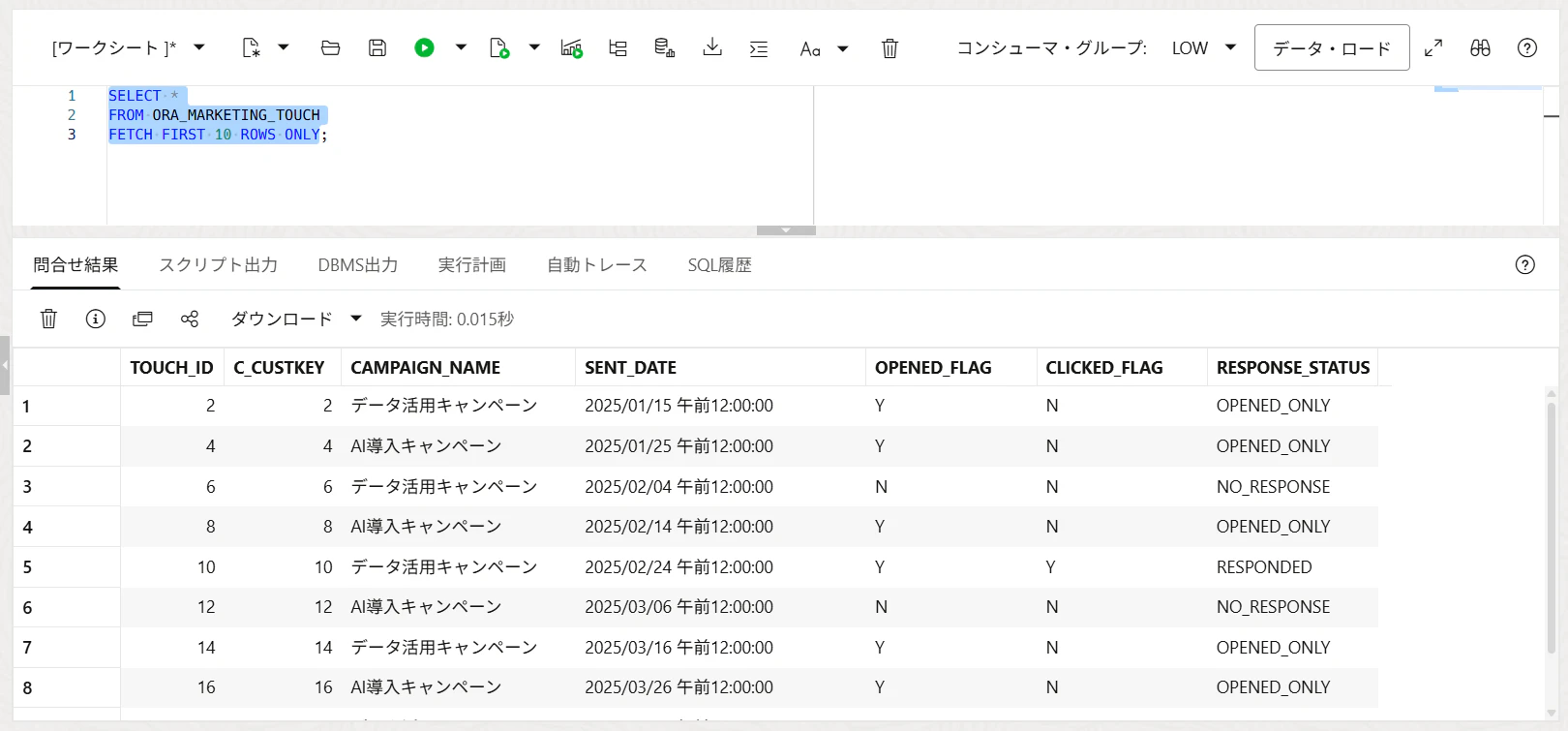The height and width of the screenshot is (731, 1568).
Task: Click the ダウンロード button label
Action: pyautogui.click(x=282, y=319)
